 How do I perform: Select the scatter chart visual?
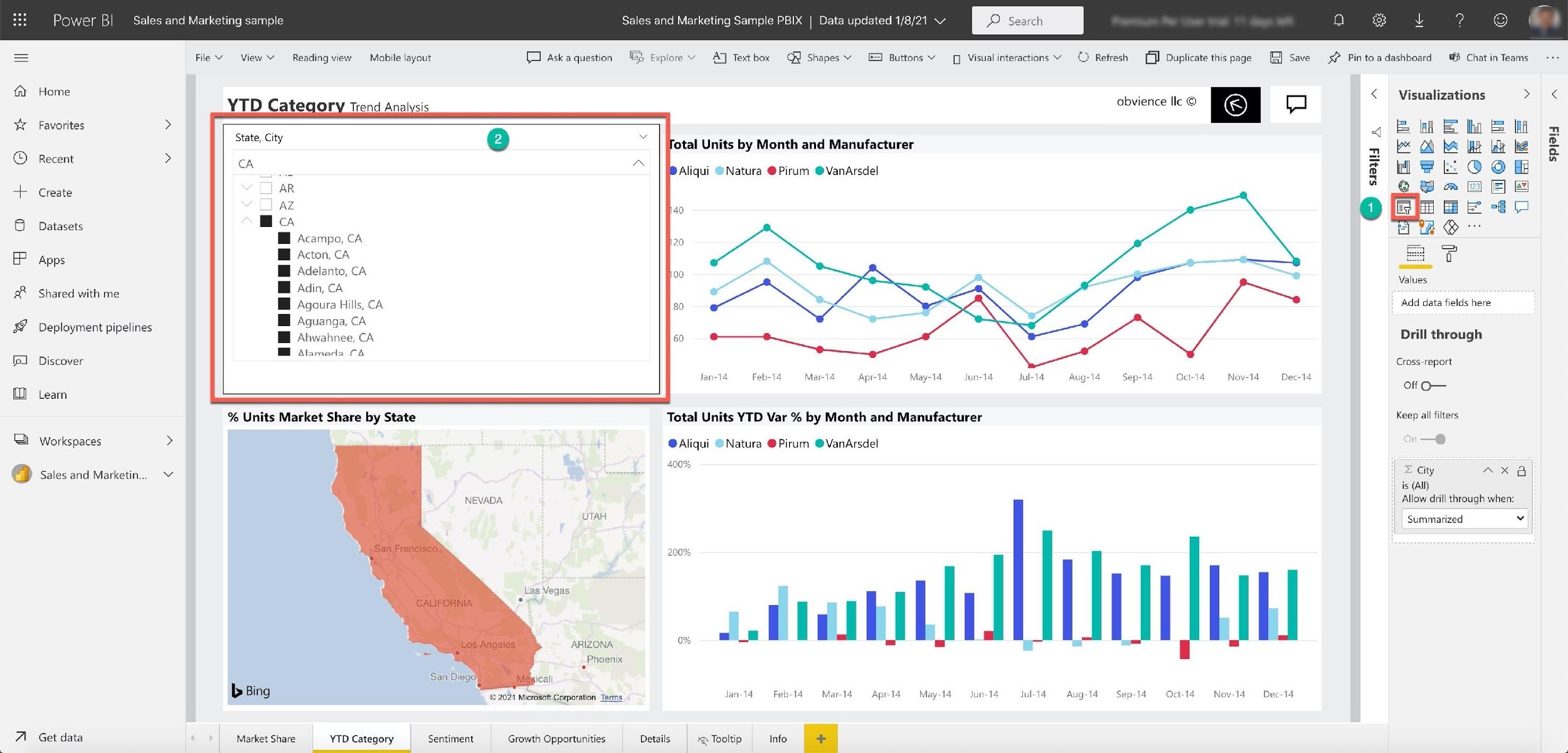(x=1451, y=167)
